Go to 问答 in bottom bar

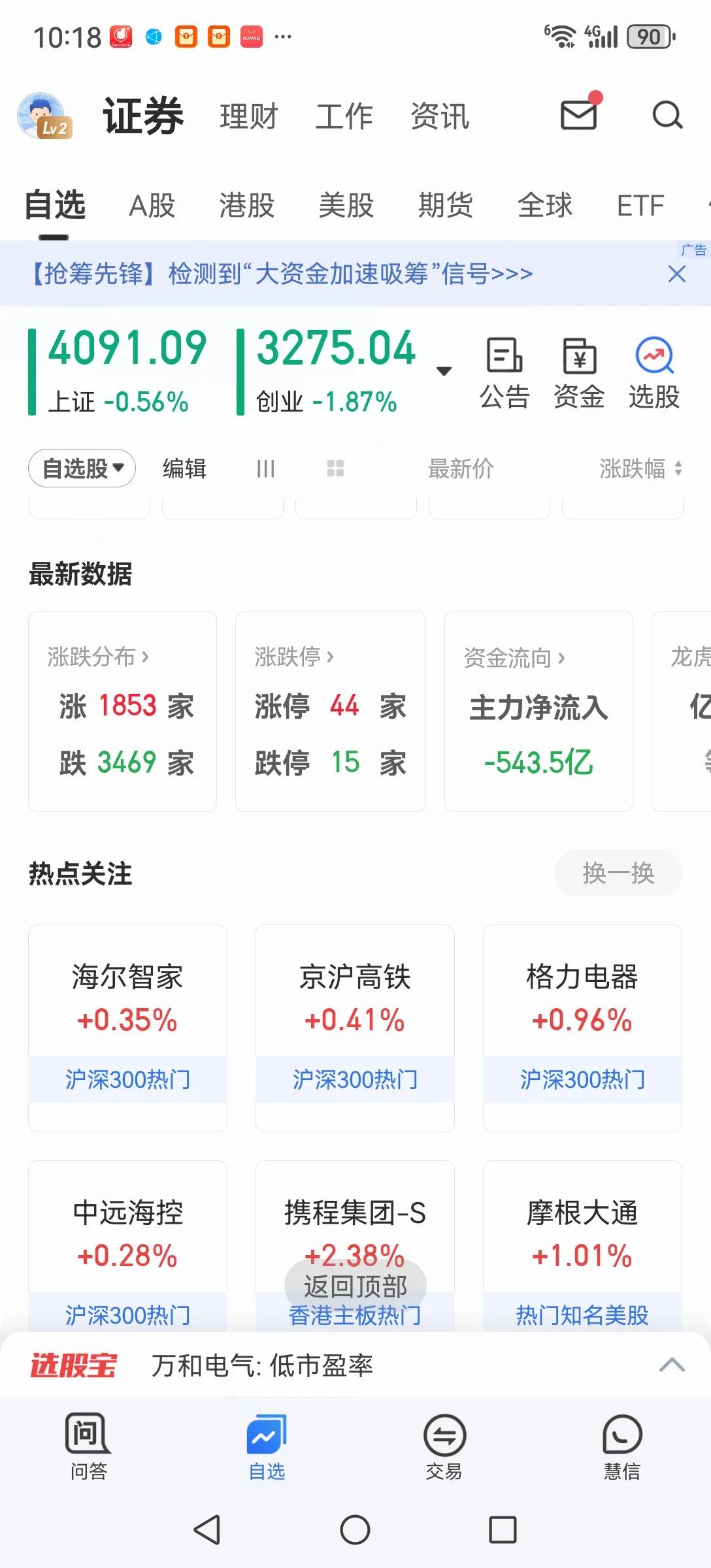[x=89, y=1446]
